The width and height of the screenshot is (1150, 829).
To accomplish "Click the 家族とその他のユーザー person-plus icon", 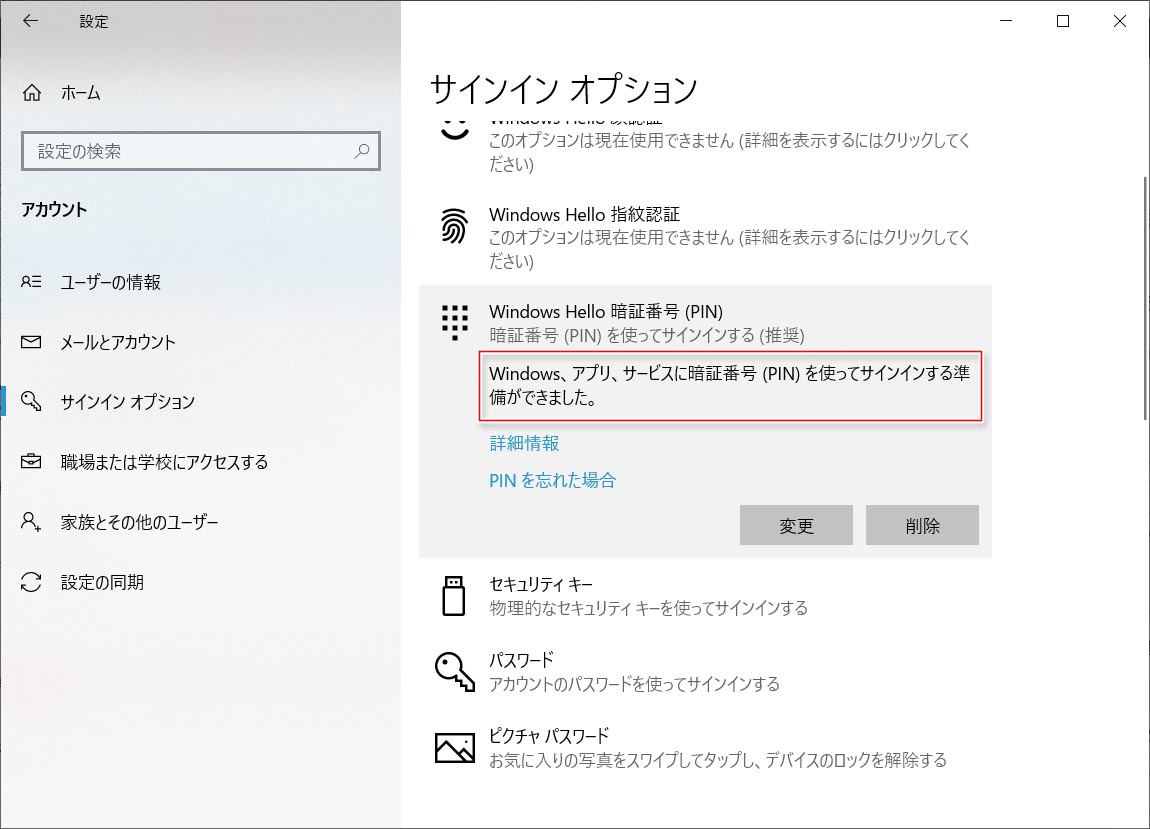I will tap(31, 522).
